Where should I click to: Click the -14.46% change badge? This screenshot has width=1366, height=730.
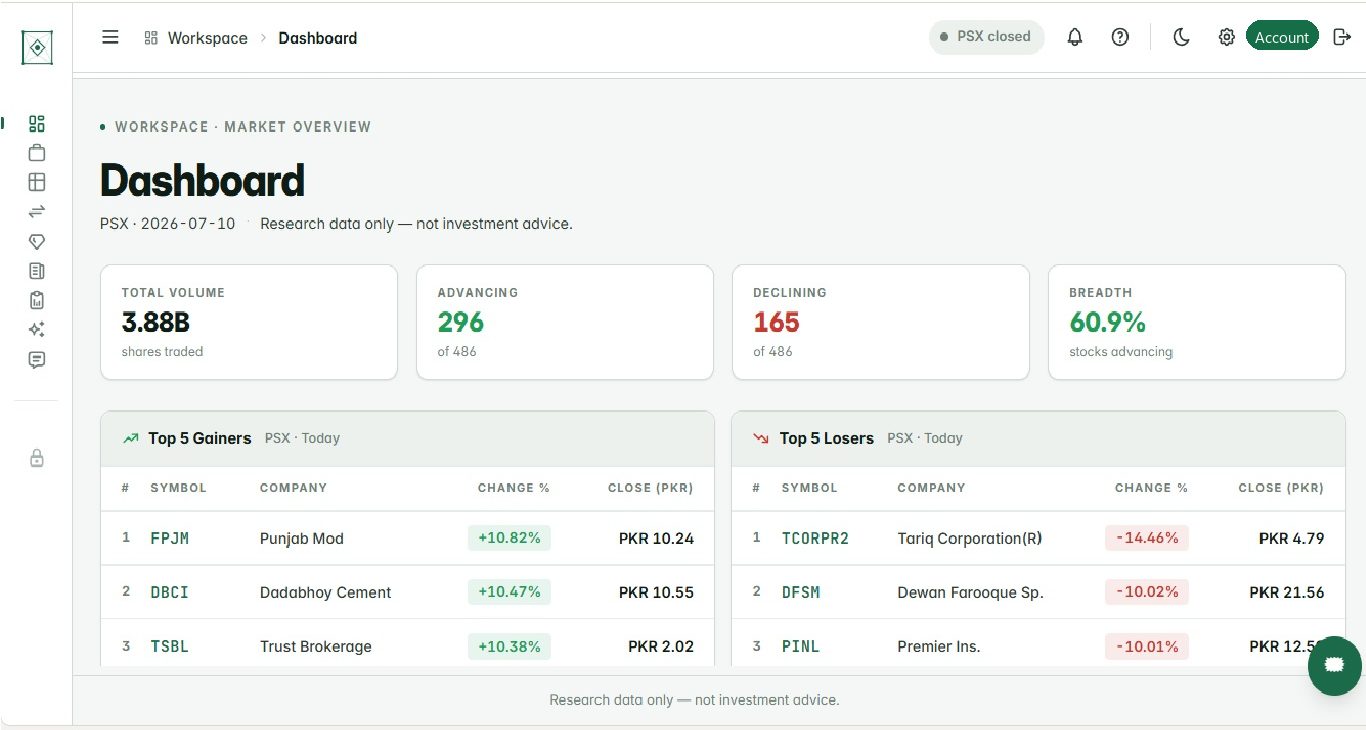pyautogui.click(x=1146, y=538)
